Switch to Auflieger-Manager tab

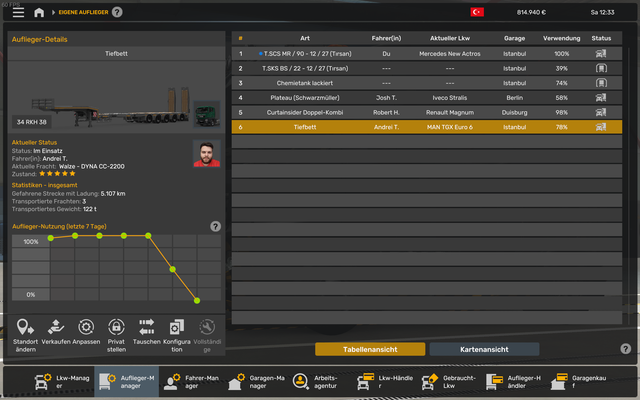pyautogui.click(x=127, y=382)
